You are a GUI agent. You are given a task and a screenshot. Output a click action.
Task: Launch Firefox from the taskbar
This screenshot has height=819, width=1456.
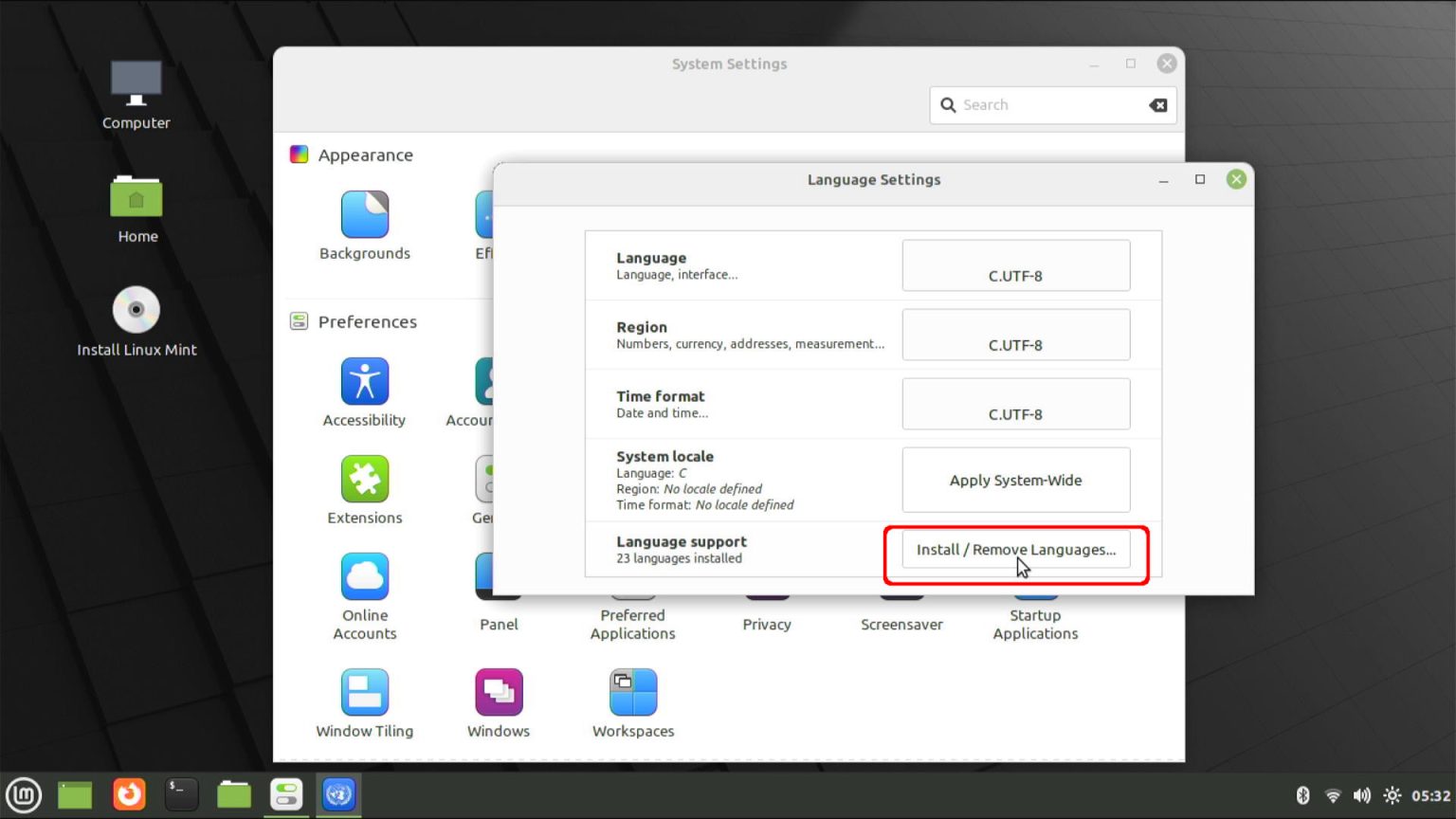pos(129,794)
